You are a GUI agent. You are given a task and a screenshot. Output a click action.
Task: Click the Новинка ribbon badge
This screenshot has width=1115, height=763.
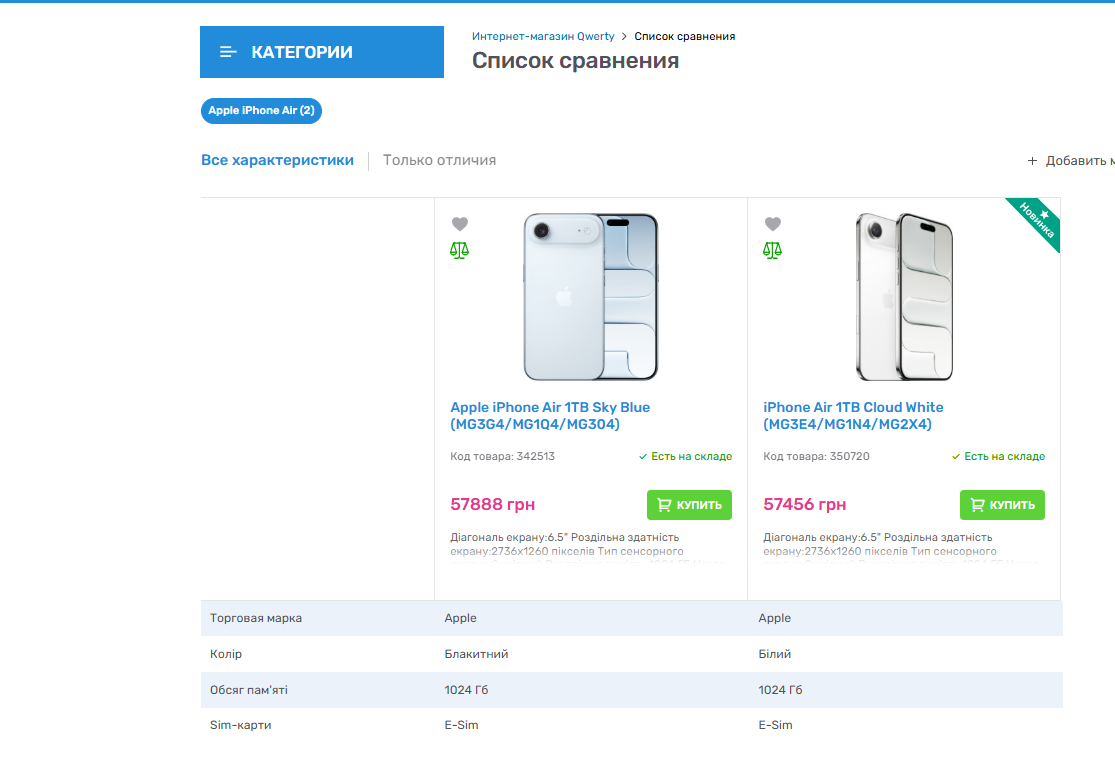click(1037, 222)
